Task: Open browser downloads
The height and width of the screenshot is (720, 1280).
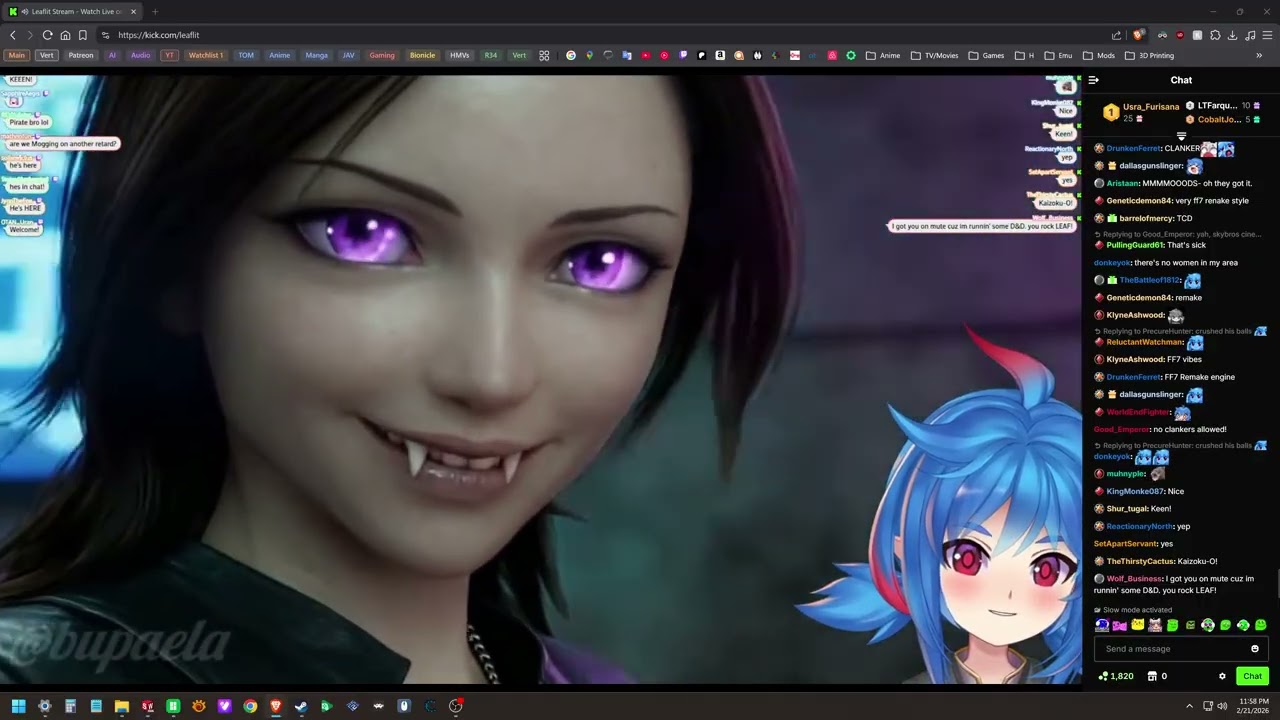Action: (x=1232, y=35)
